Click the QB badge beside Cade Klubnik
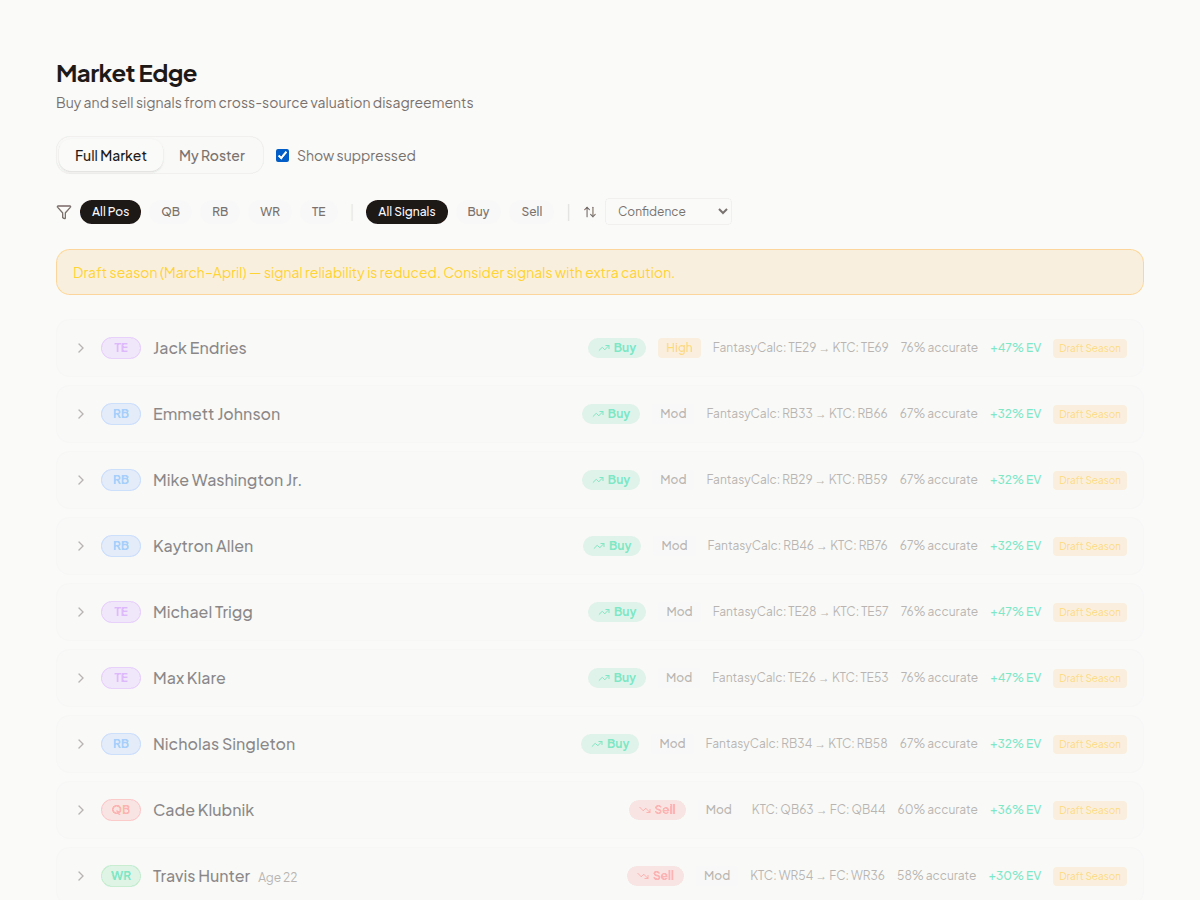 (x=120, y=809)
